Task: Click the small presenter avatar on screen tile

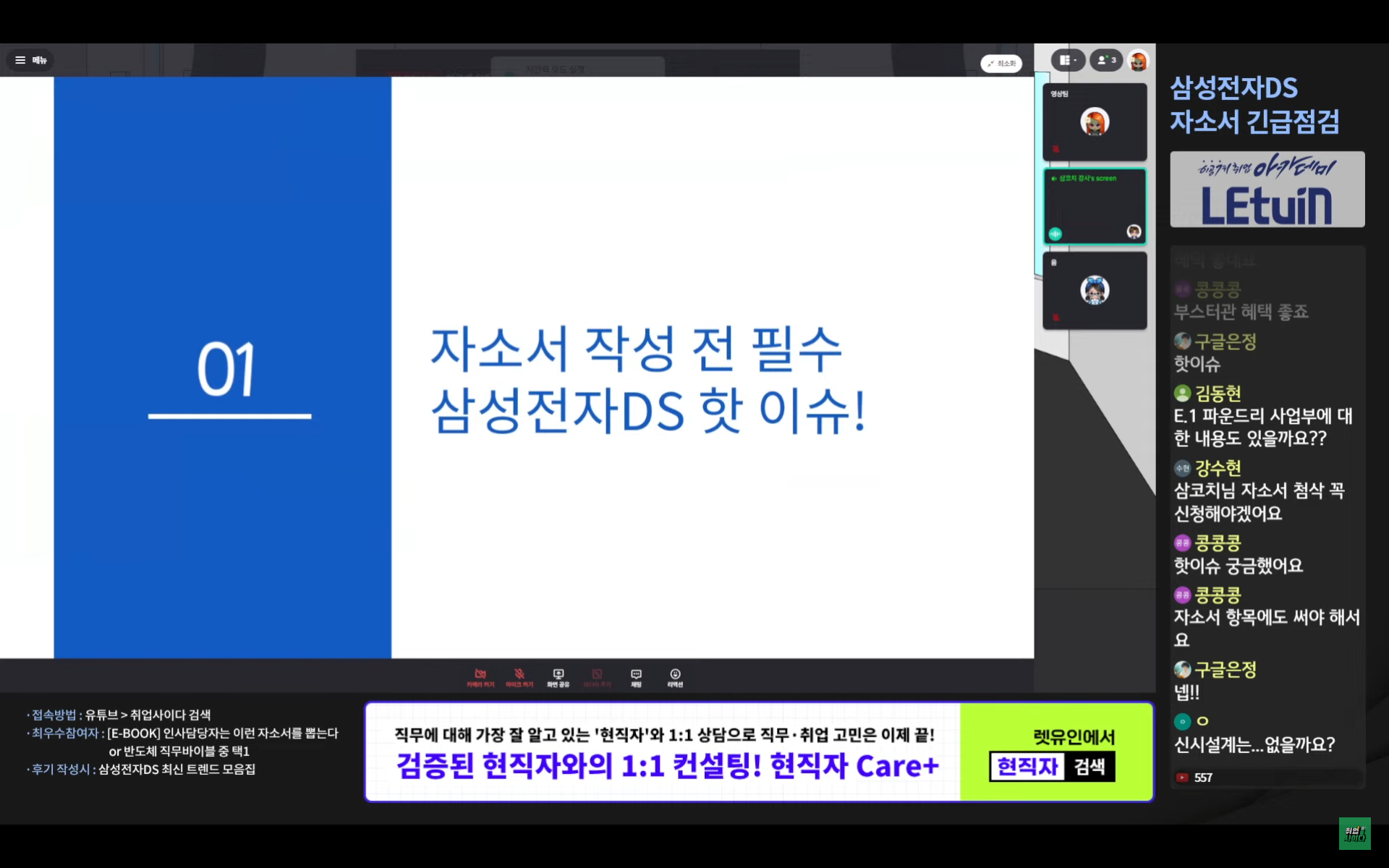Action: pyautogui.click(x=1134, y=231)
